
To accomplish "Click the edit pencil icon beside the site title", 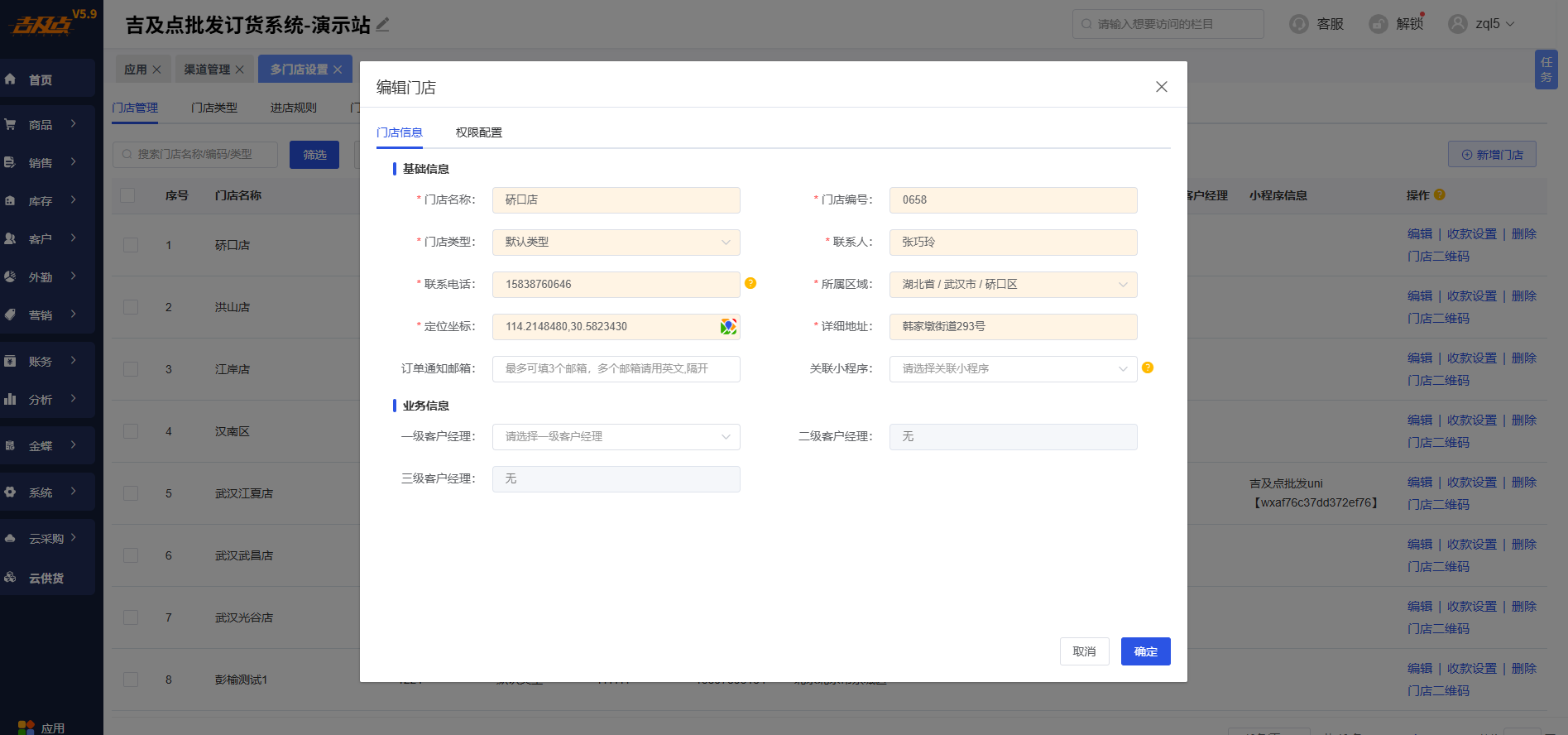I will 382,25.
